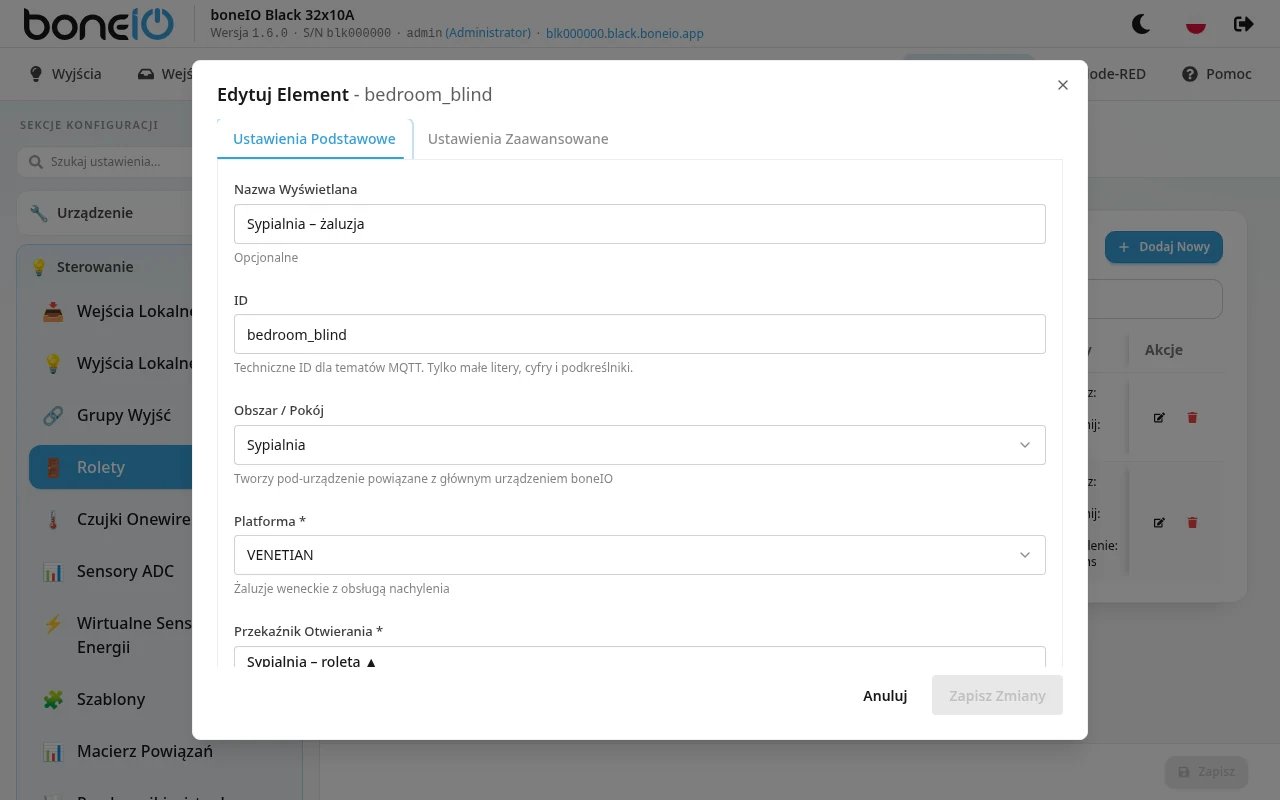The height and width of the screenshot is (800, 1280).
Task: Click the Nazwa Wyświetlana input field
Action: tap(640, 224)
